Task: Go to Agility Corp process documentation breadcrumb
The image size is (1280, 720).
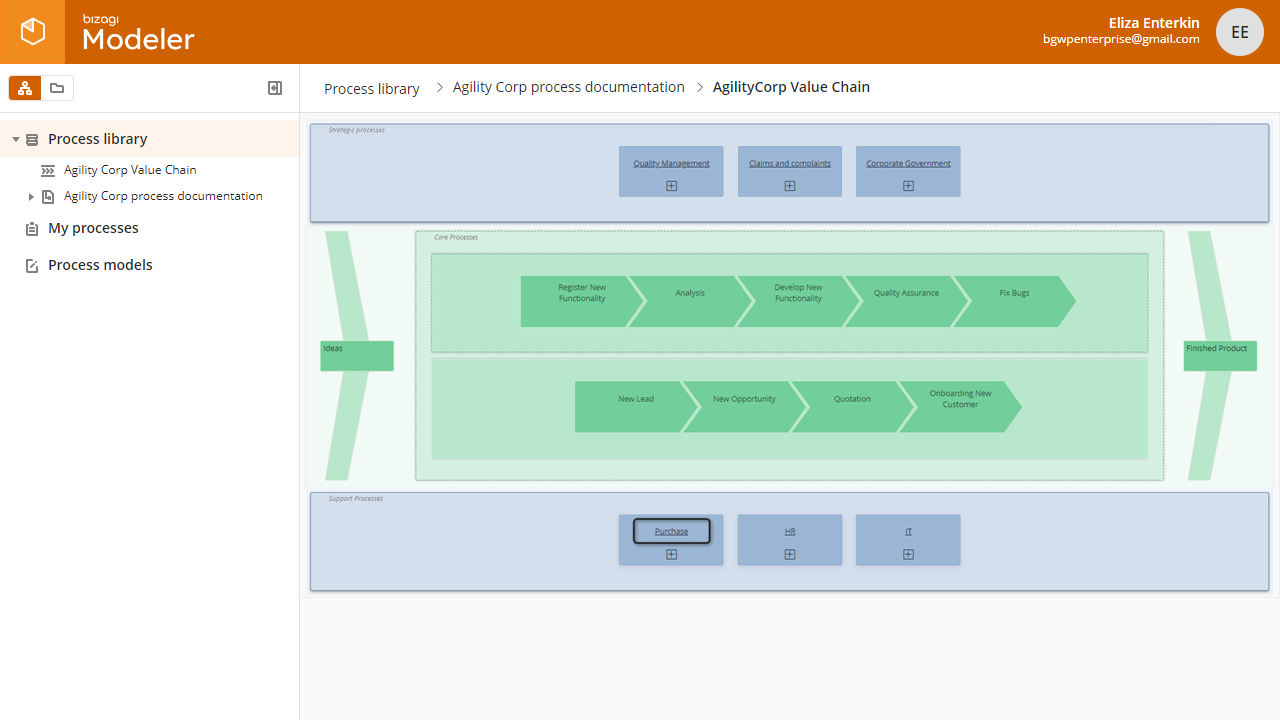Action: click(x=569, y=87)
